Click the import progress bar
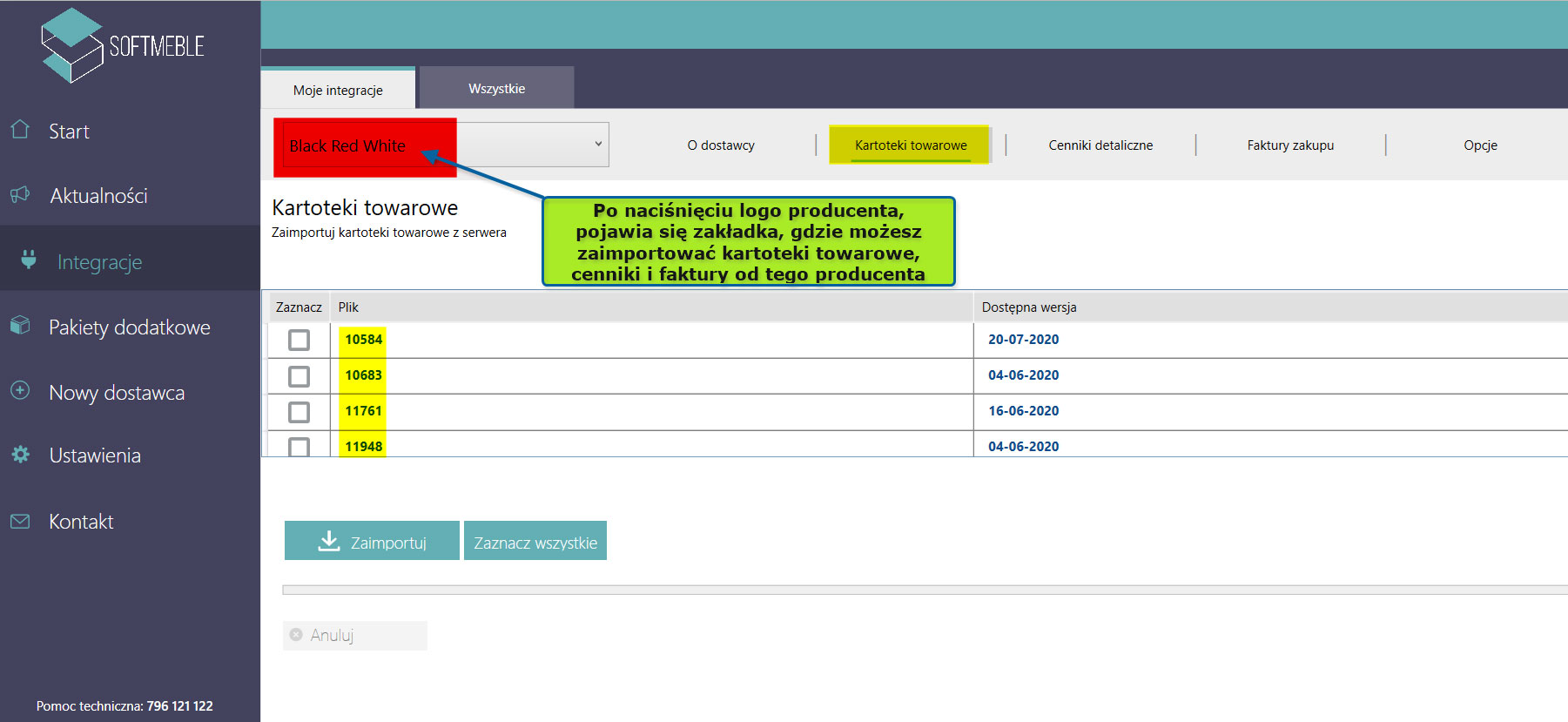 [x=923, y=590]
